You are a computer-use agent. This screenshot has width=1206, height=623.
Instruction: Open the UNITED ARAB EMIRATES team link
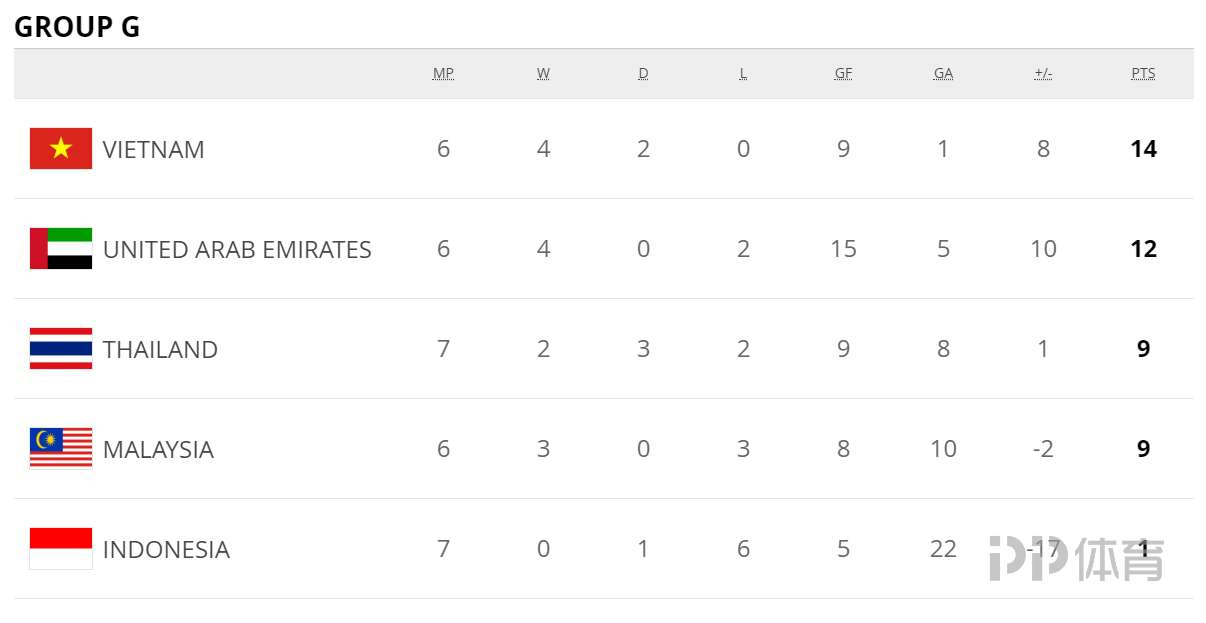pyautogui.click(x=237, y=250)
